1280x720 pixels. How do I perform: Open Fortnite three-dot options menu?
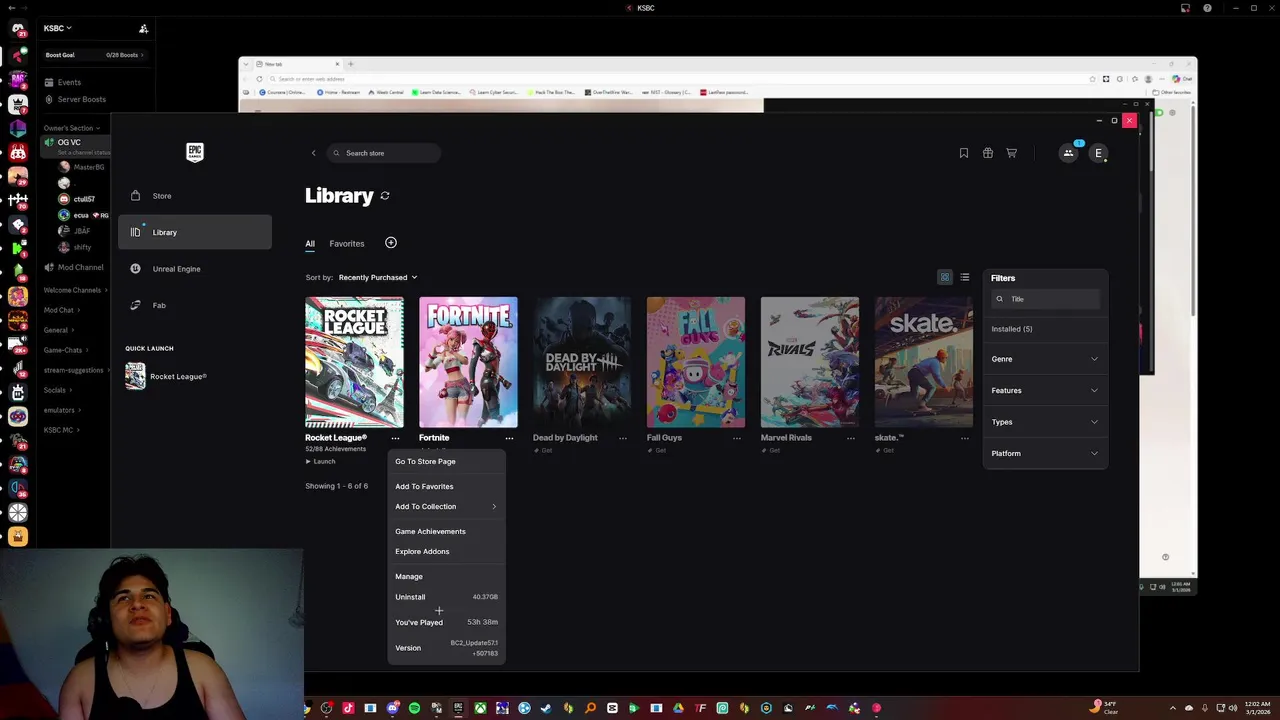(509, 438)
